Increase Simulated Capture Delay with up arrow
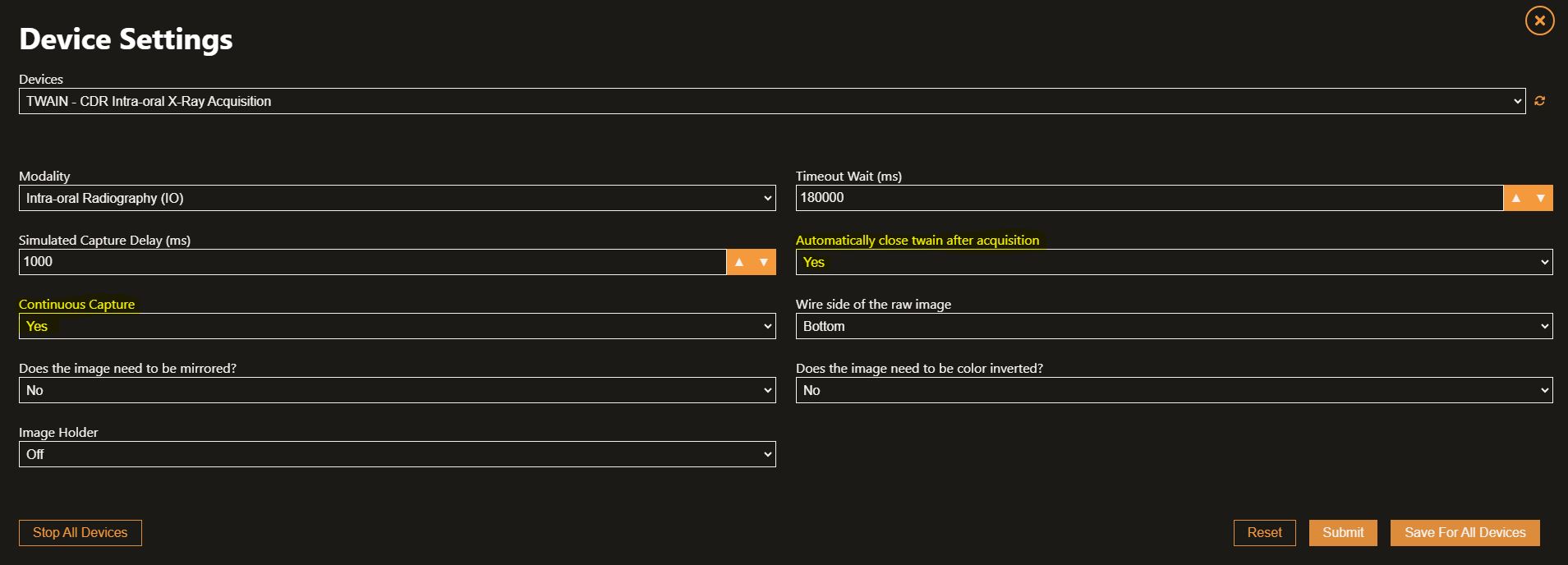Viewport: 1568px width, 565px height. (739, 262)
